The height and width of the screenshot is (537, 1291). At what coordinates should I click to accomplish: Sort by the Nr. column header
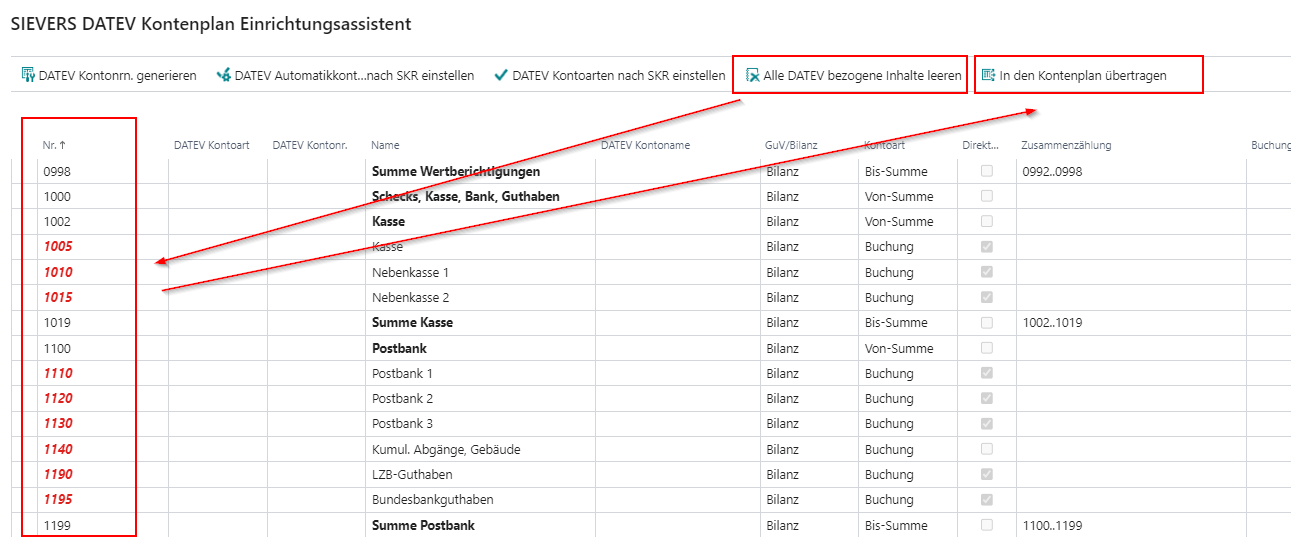click(54, 145)
